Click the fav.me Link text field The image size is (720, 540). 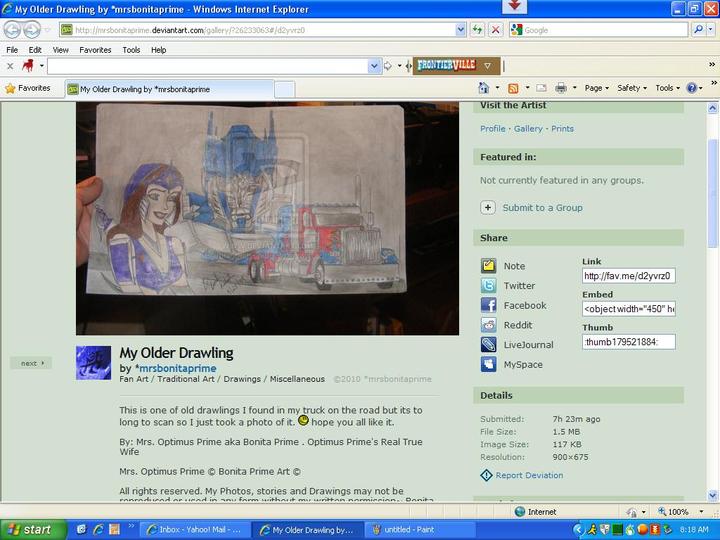pos(628,276)
